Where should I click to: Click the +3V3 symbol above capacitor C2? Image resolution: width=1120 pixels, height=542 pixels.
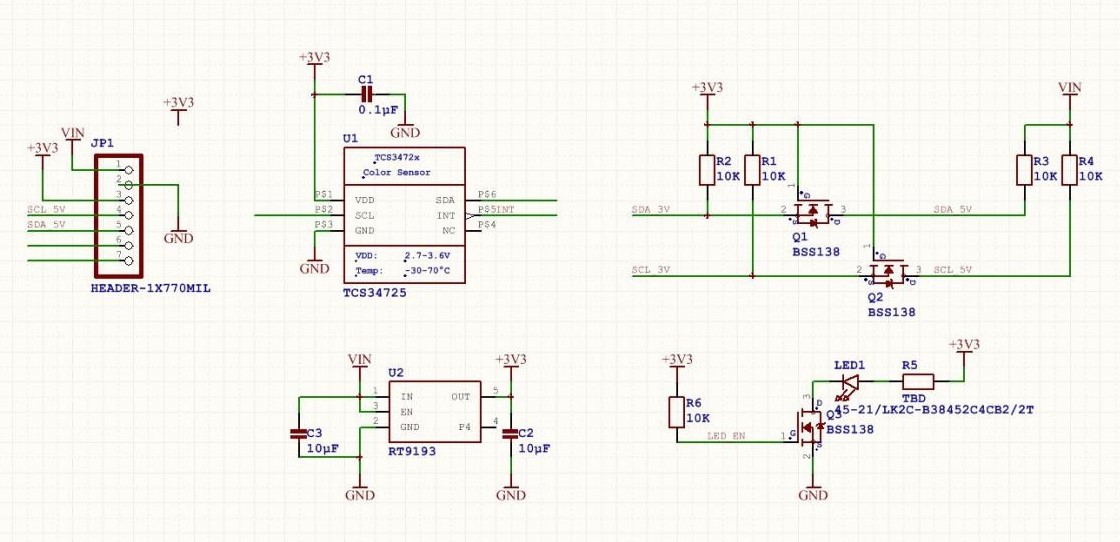coord(511,359)
